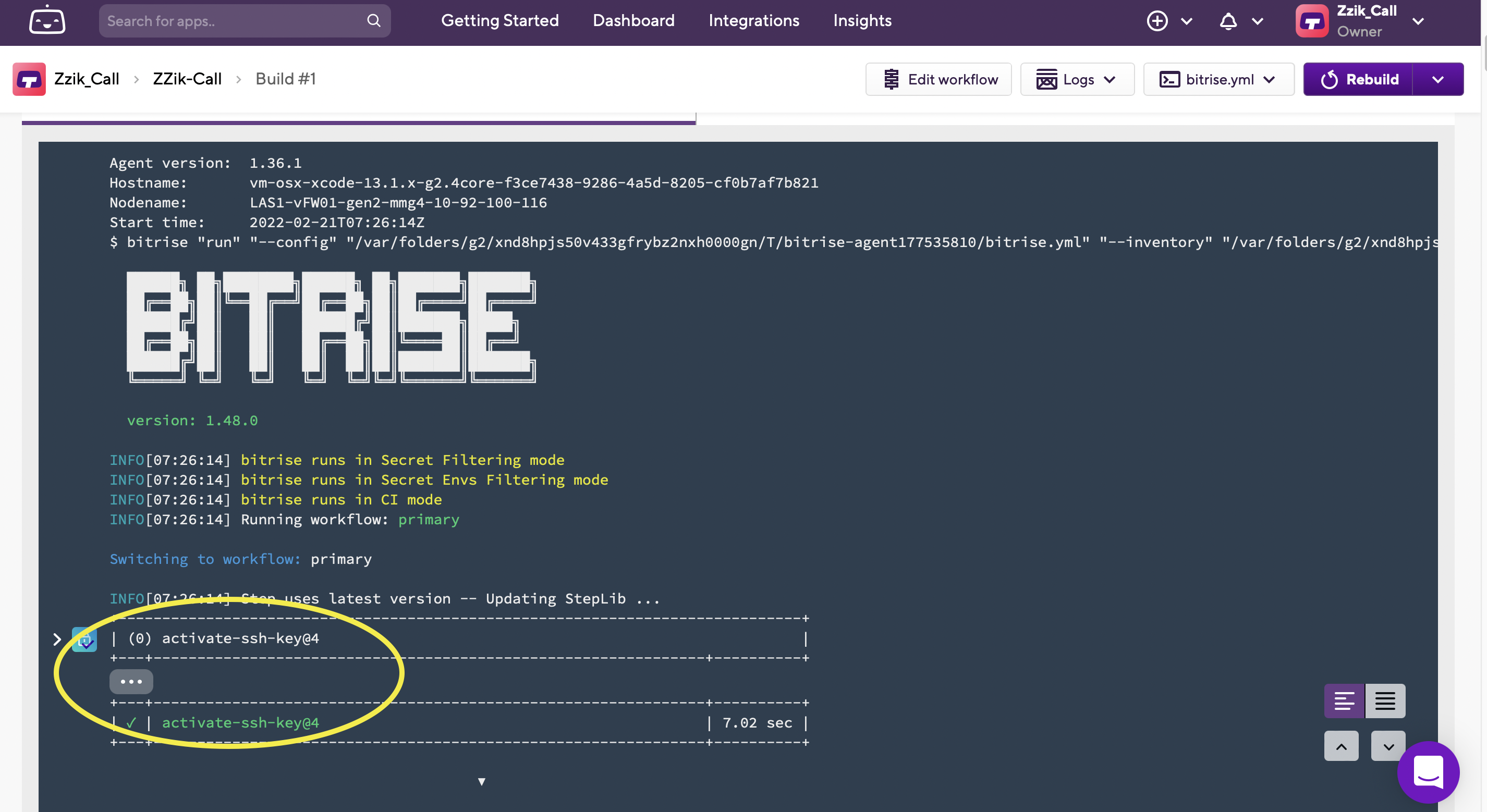Open the Logs dropdown

(x=1077, y=79)
